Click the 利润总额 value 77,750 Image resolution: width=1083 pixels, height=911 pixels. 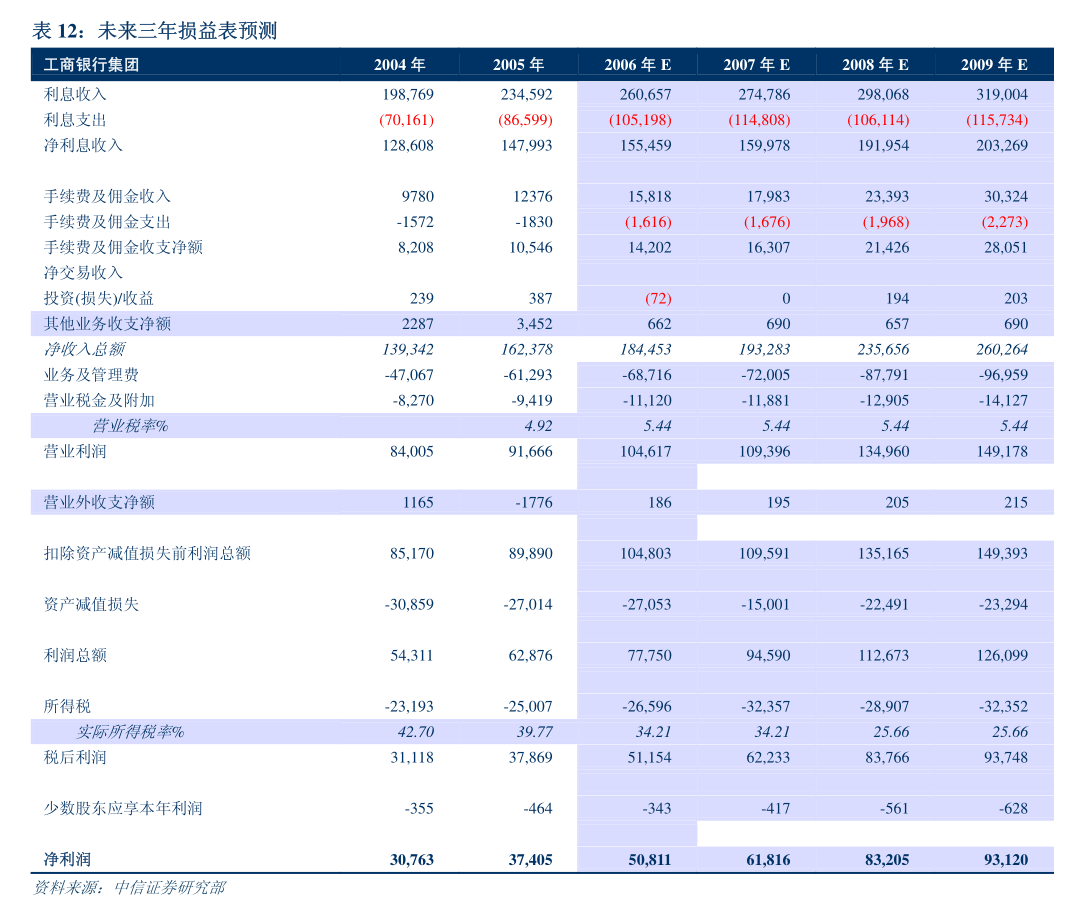647,655
